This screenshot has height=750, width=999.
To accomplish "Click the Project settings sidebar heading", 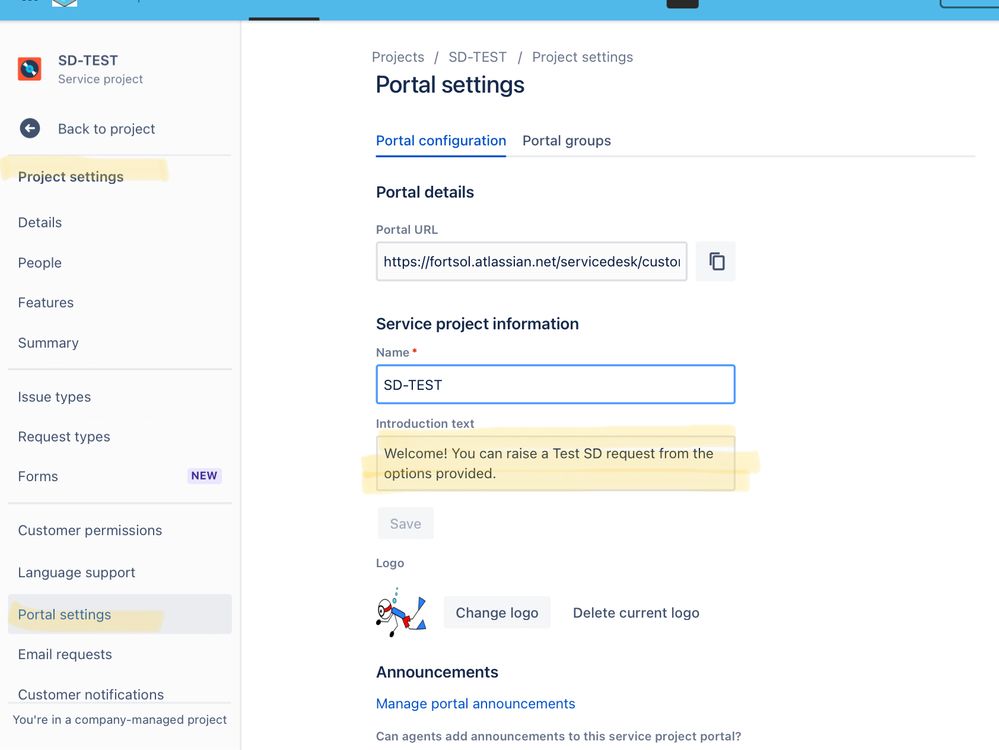I will coord(71,177).
